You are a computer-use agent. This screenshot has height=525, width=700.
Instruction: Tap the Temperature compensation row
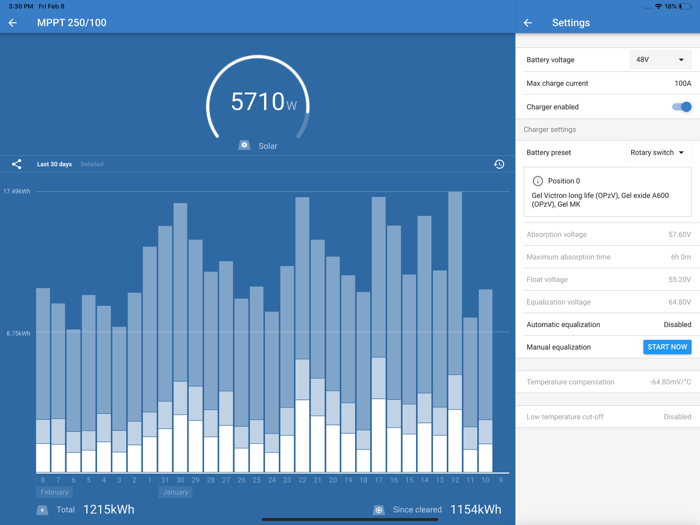click(x=608, y=382)
